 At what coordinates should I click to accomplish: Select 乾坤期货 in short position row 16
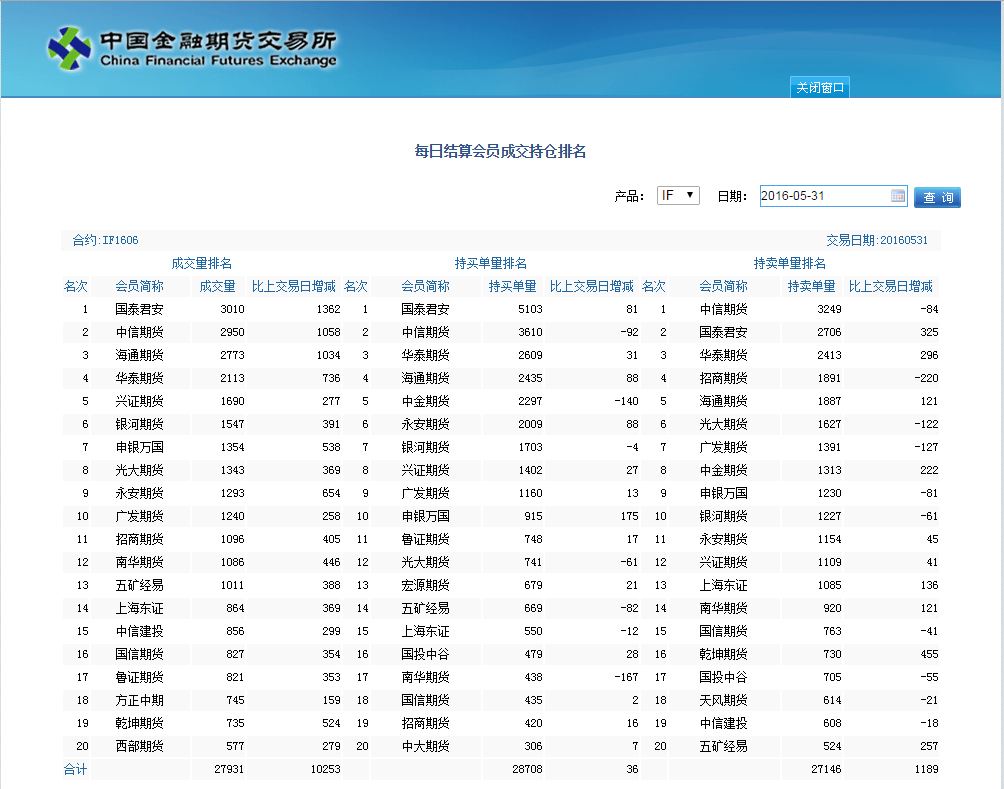pyautogui.click(x=724, y=655)
